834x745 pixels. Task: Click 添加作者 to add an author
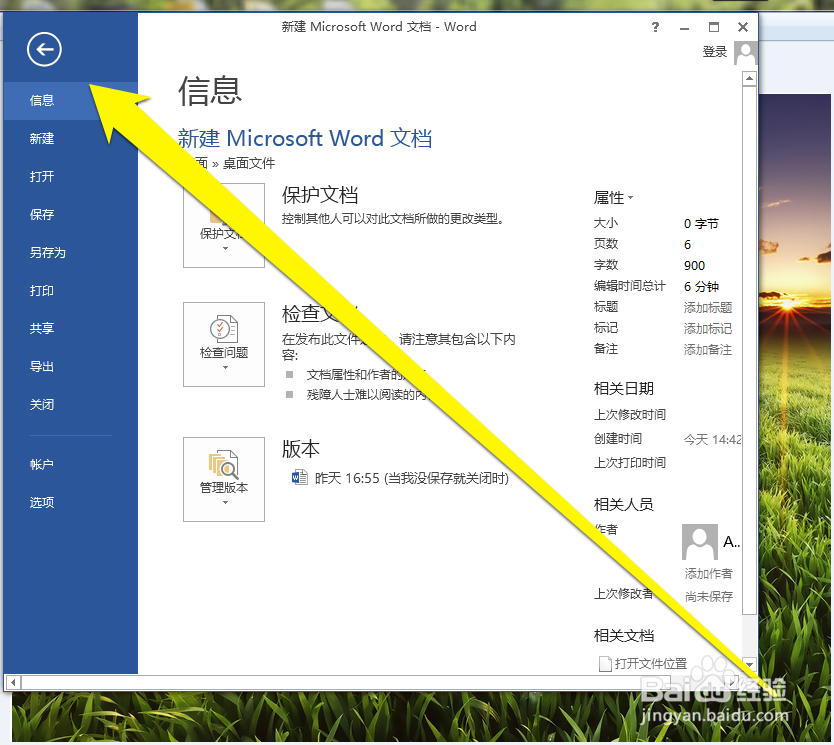pos(708,573)
